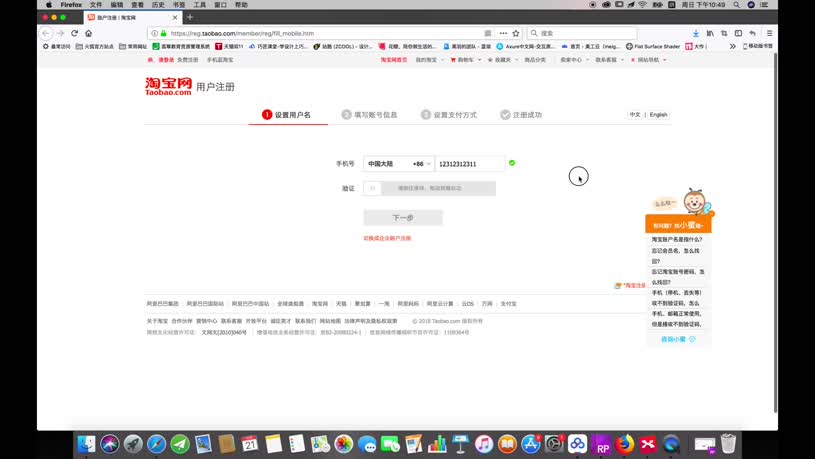Open Launchpad rocket in the Dock
815x459 pixels.
pyautogui.click(x=133, y=444)
